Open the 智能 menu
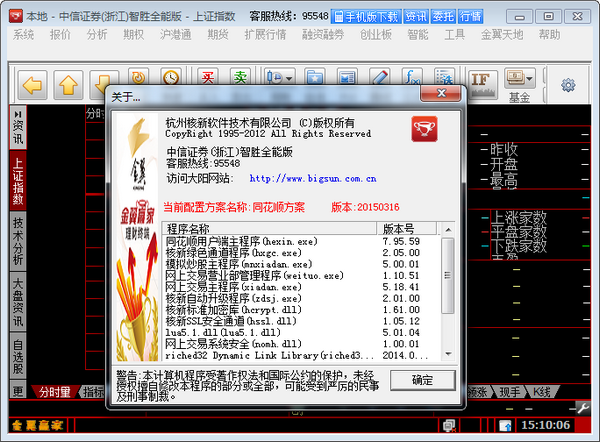The height and width of the screenshot is (442, 600). (417, 35)
